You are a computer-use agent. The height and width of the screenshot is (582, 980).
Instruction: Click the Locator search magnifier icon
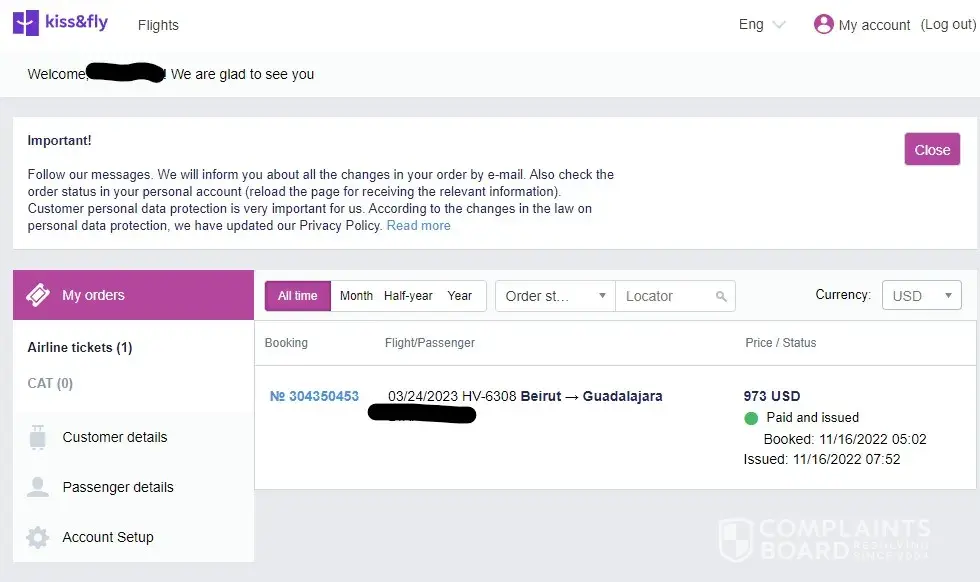[721, 296]
